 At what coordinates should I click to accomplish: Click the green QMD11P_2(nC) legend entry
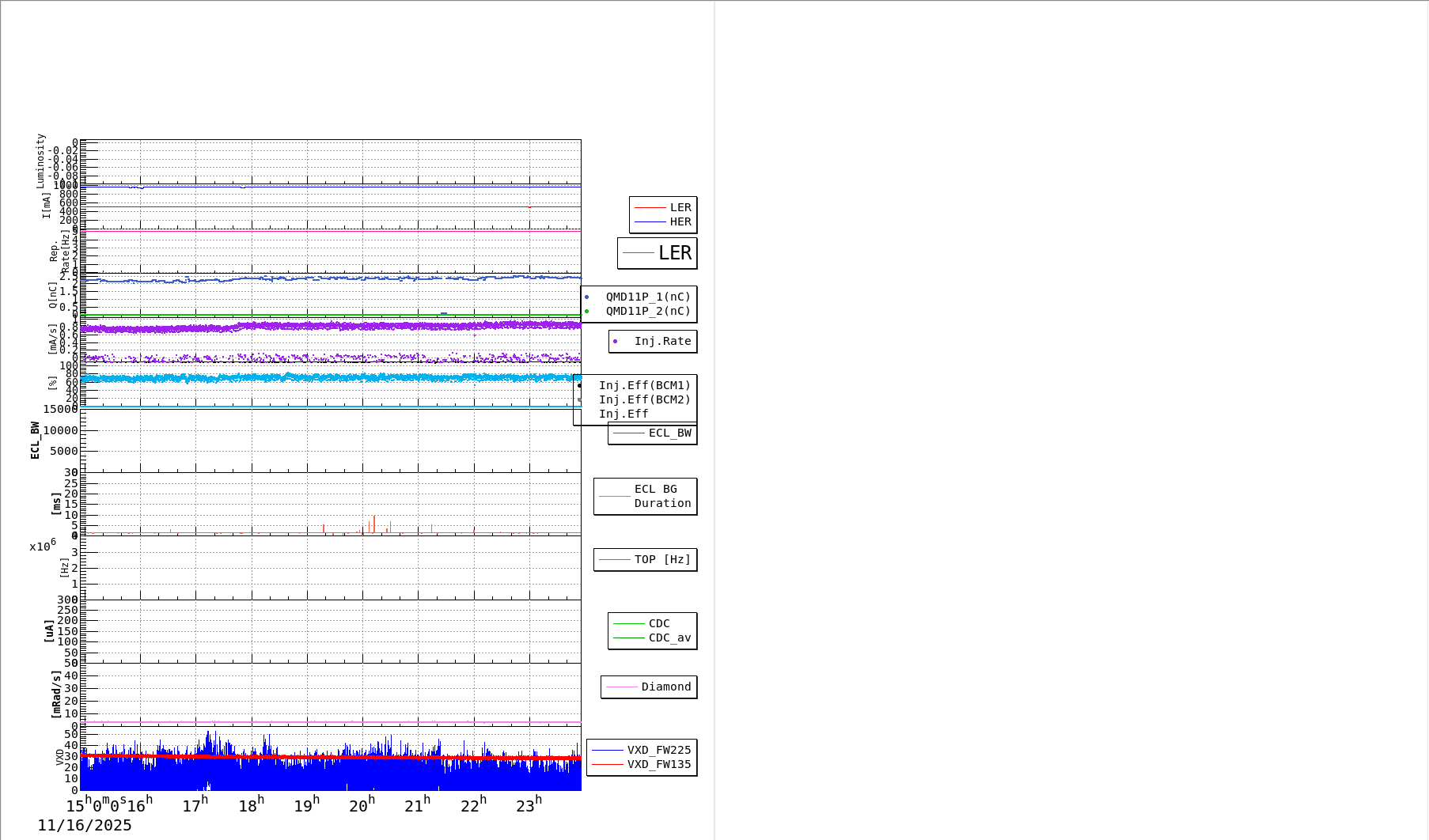(x=647, y=312)
